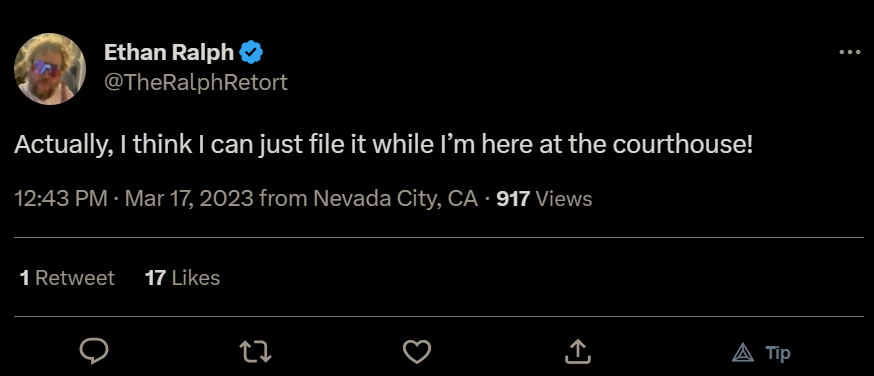Open the share upload-arrow icon
Viewport: 874px width, 376px height.
tap(578, 351)
